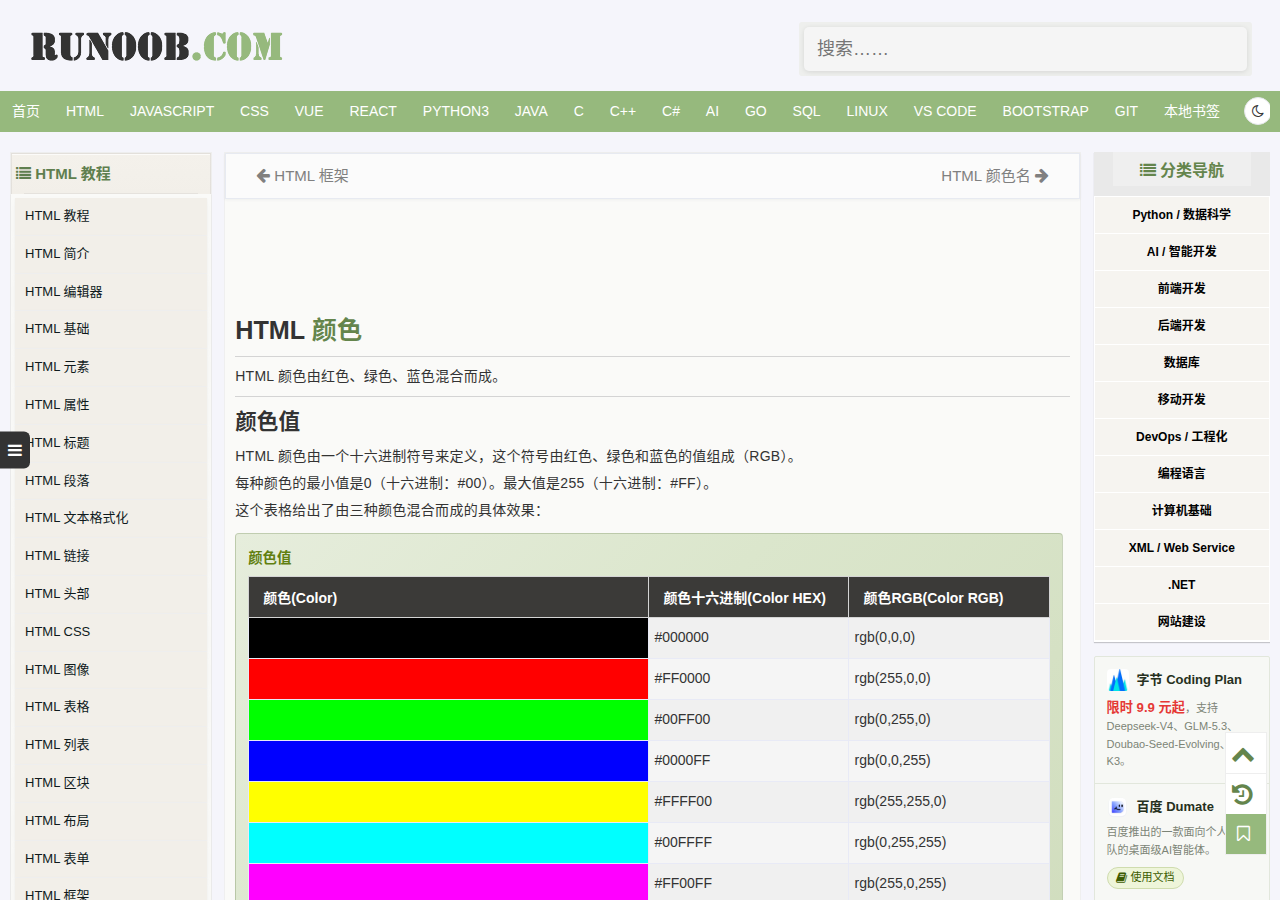Click the right arrow after HTML 颜色名
1280x900 pixels.
pyautogui.click(x=1042, y=176)
